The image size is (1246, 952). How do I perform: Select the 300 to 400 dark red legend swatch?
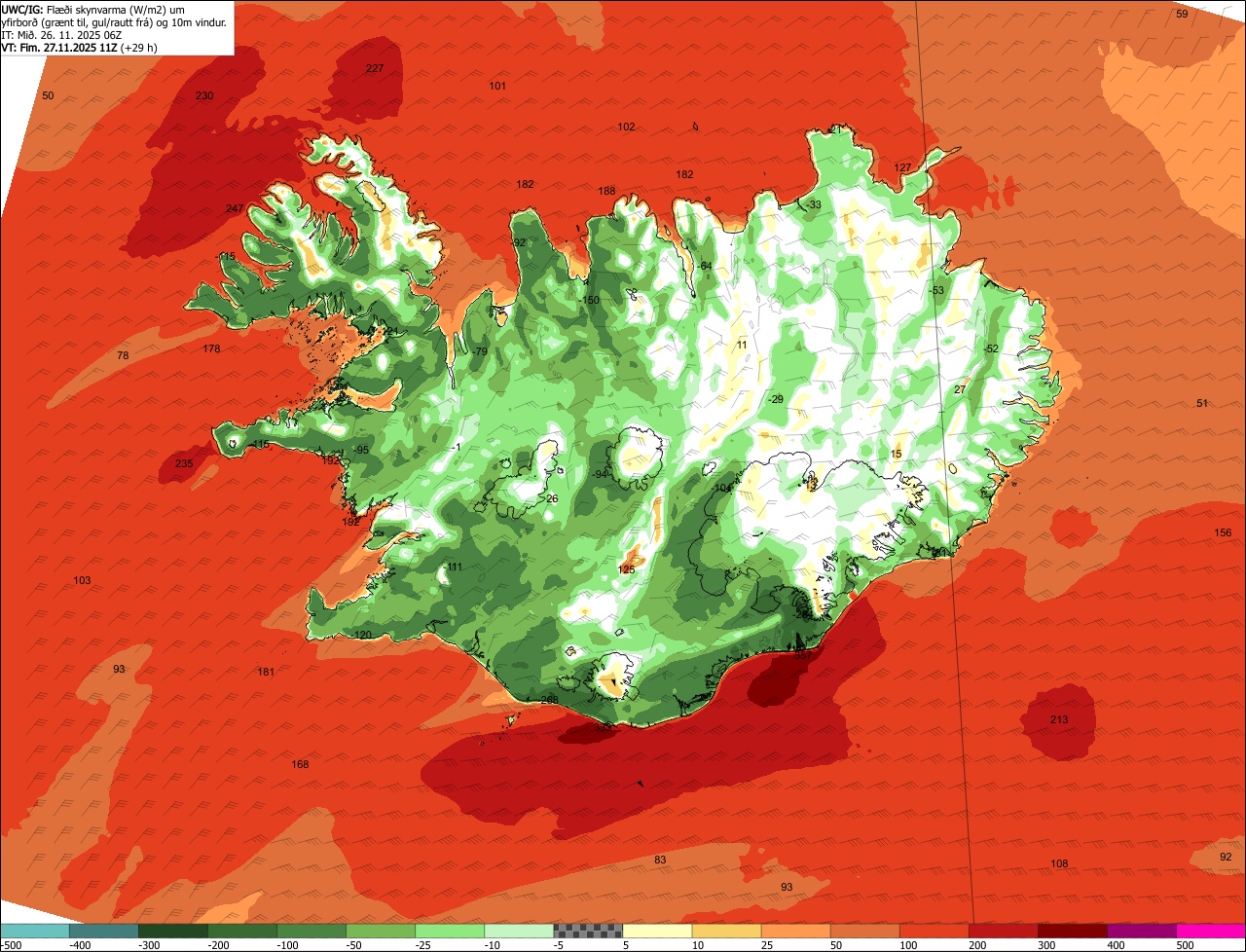(x=1073, y=932)
